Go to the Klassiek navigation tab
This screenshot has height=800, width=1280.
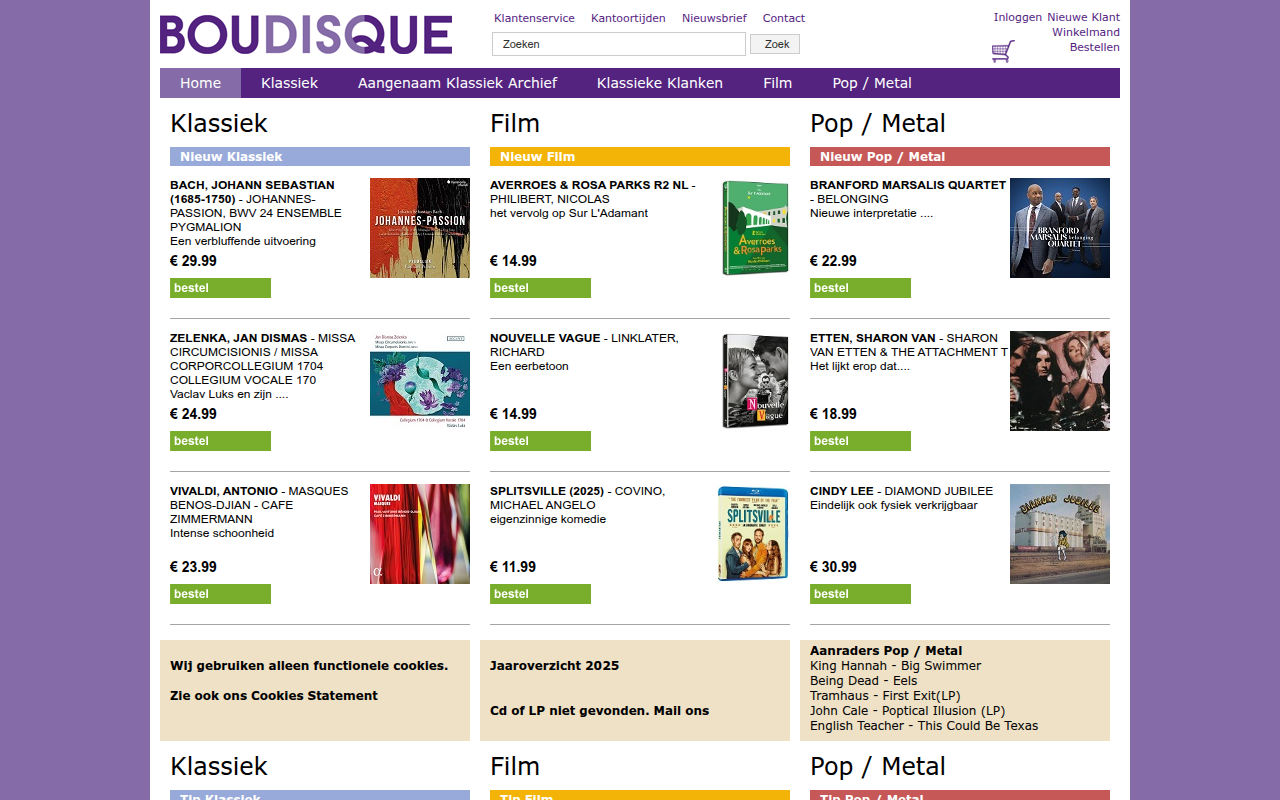[290, 83]
